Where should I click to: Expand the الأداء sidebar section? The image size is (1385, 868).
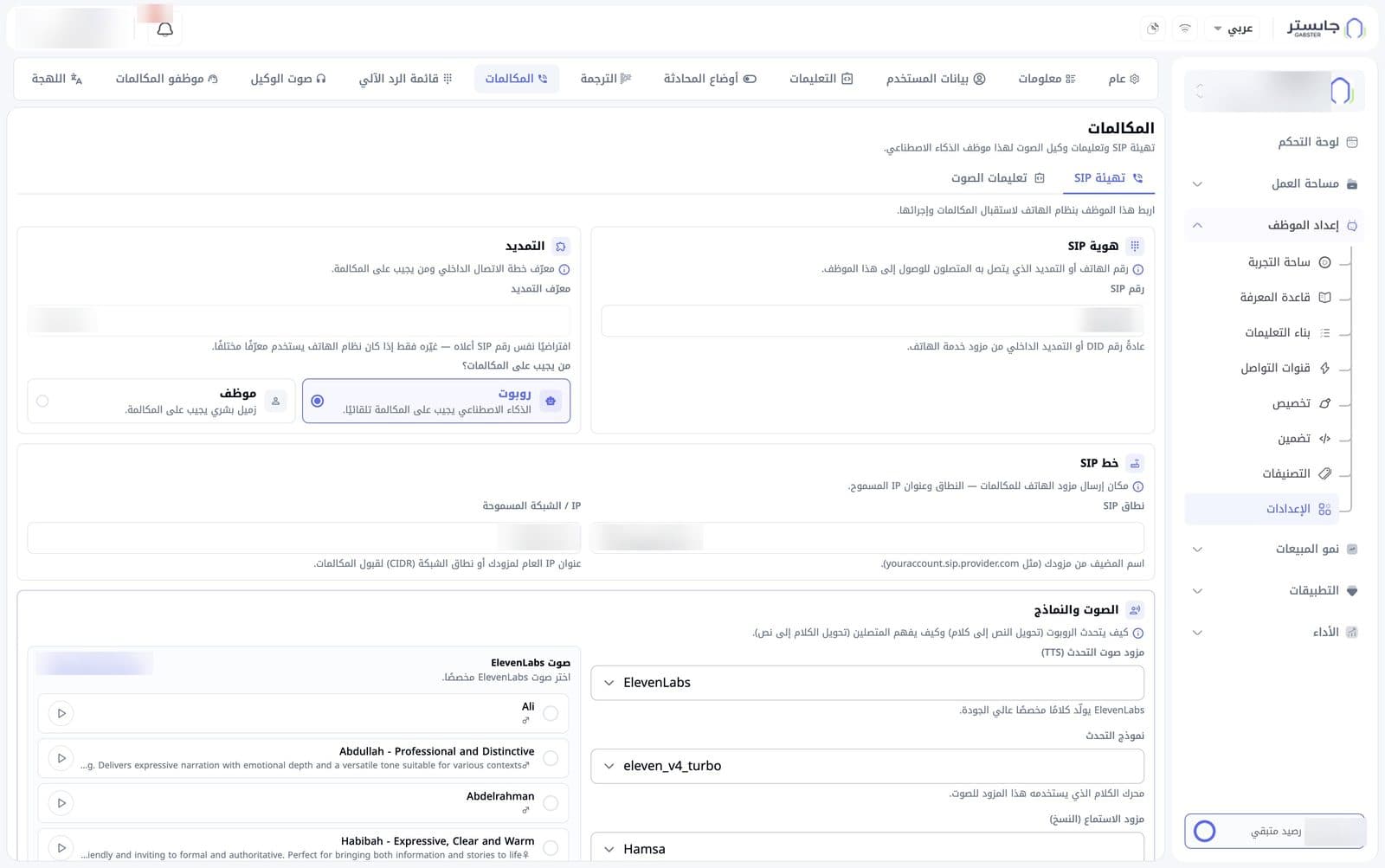pyautogui.click(x=1272, y=633)
